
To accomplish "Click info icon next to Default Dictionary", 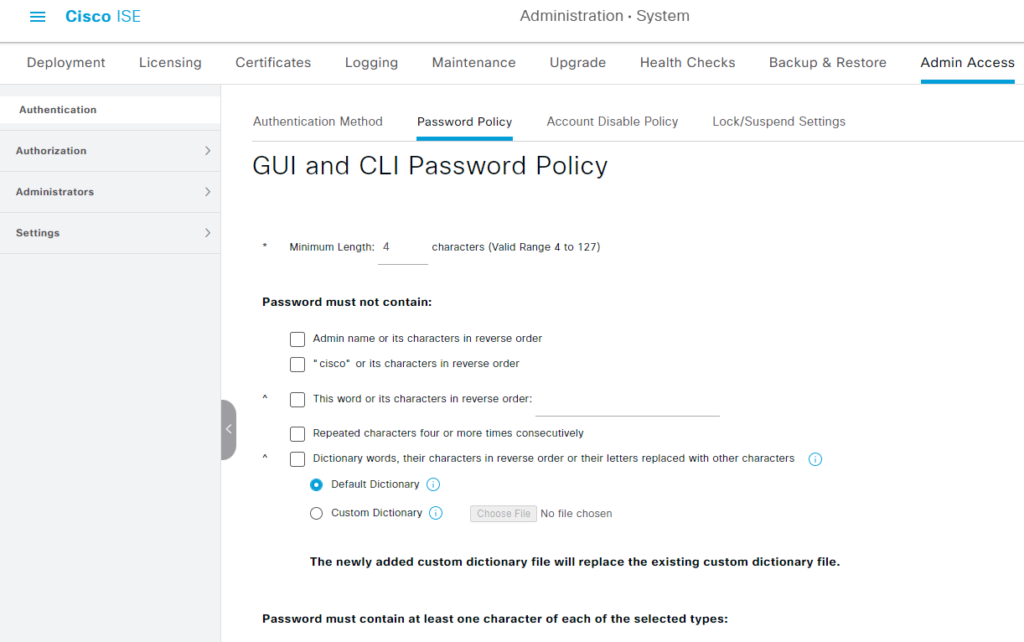I will [433, 485].
